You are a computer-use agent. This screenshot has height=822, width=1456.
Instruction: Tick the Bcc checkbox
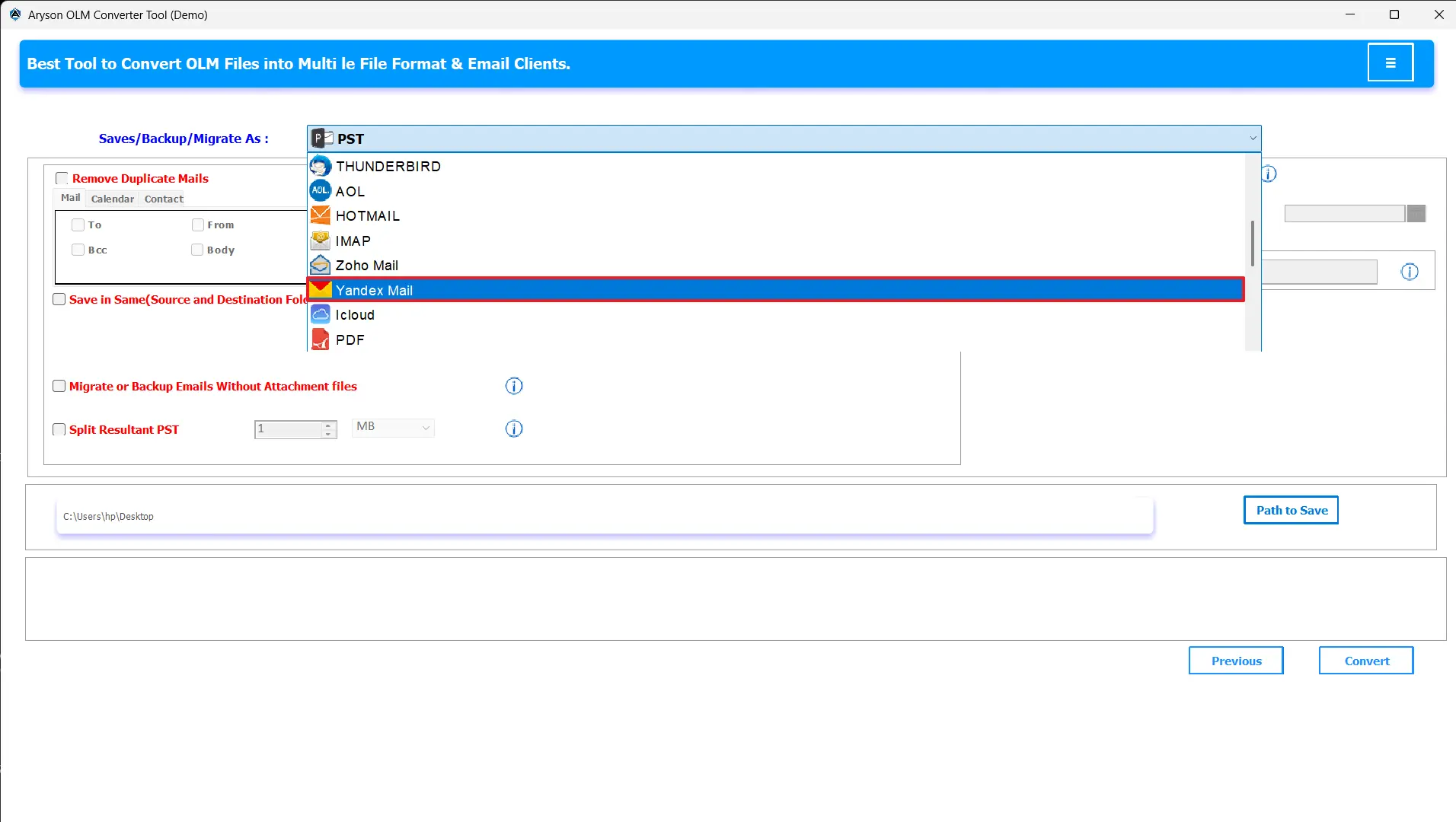[x=78, y=250]
